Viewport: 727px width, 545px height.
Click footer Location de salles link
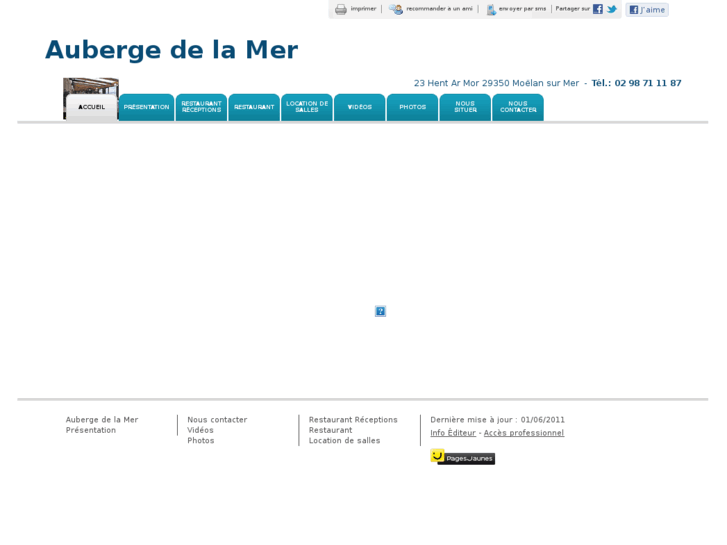tap(344, 441)
